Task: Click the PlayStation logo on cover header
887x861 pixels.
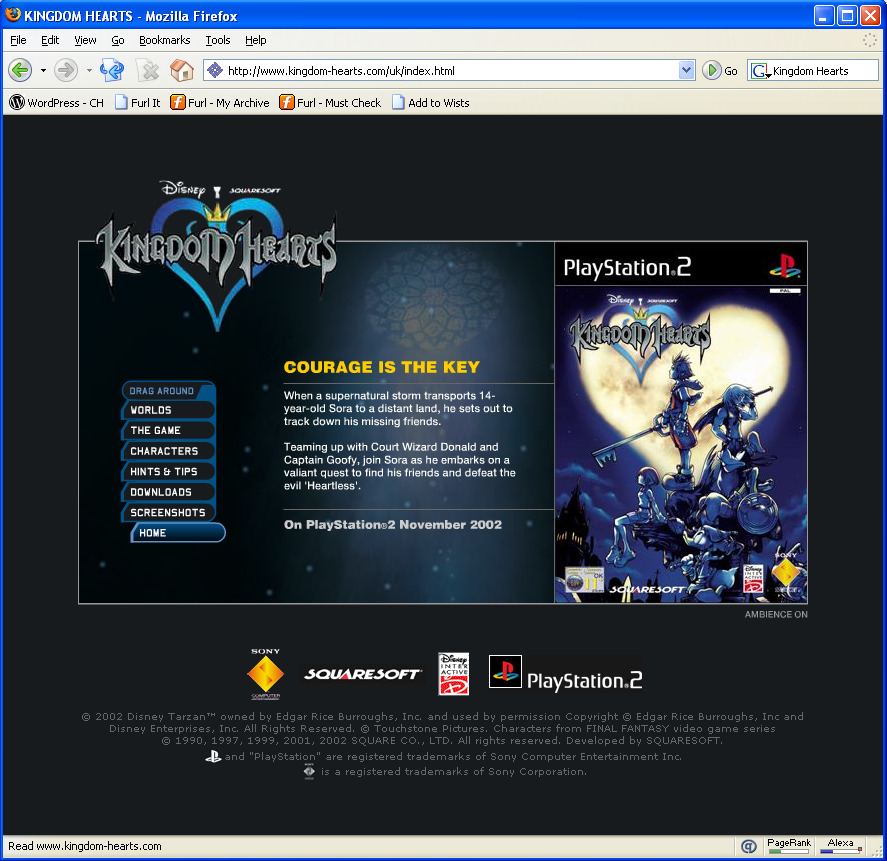Action: 785,266
